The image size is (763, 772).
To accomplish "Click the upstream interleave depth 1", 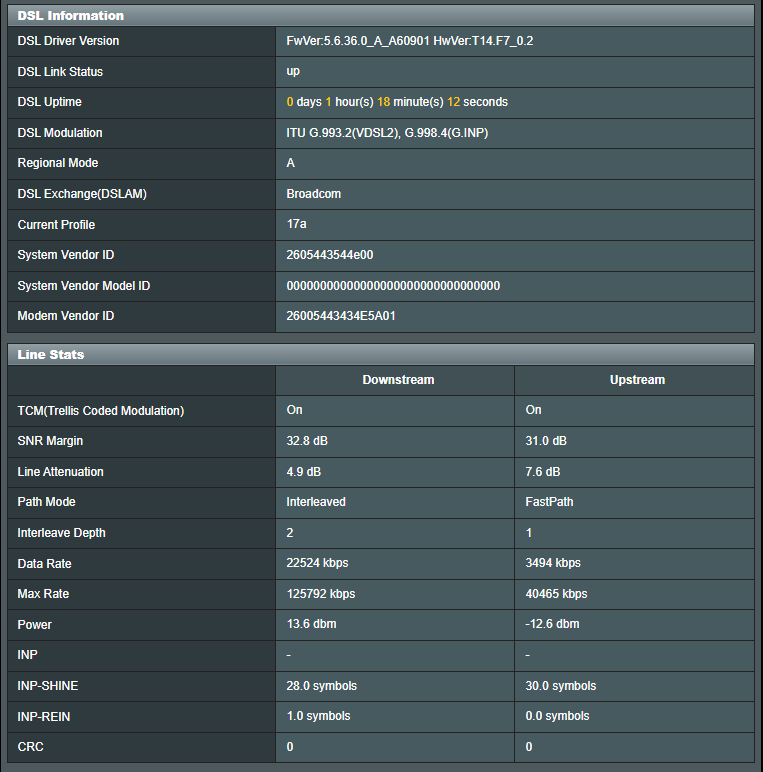I will (x=529, y=533).
